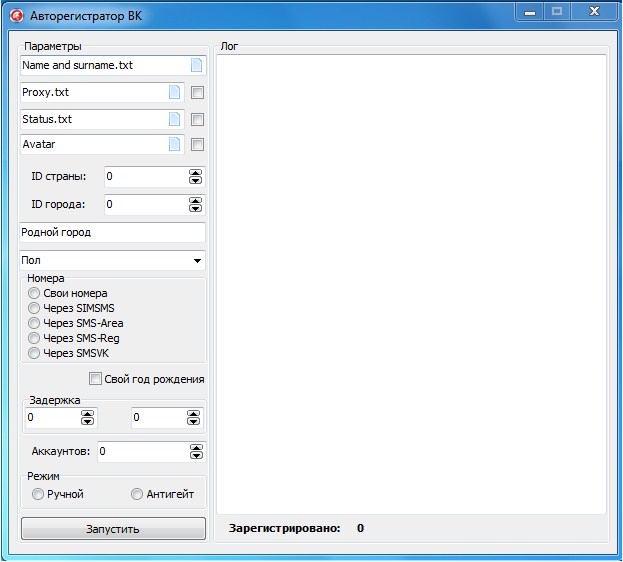Select Через SMS-Area radio button
The height and width of the screenshot is (562, 623).
(x=35, y=323)
